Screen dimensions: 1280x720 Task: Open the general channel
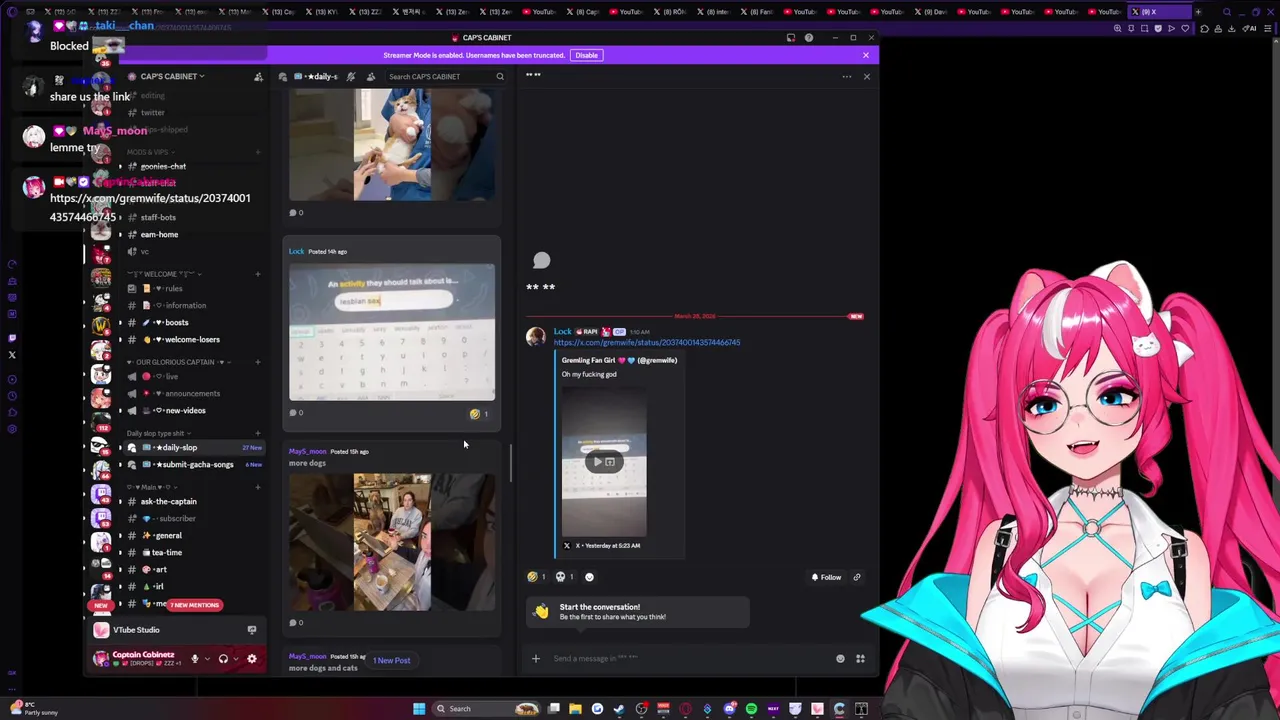tap(168, 535)
